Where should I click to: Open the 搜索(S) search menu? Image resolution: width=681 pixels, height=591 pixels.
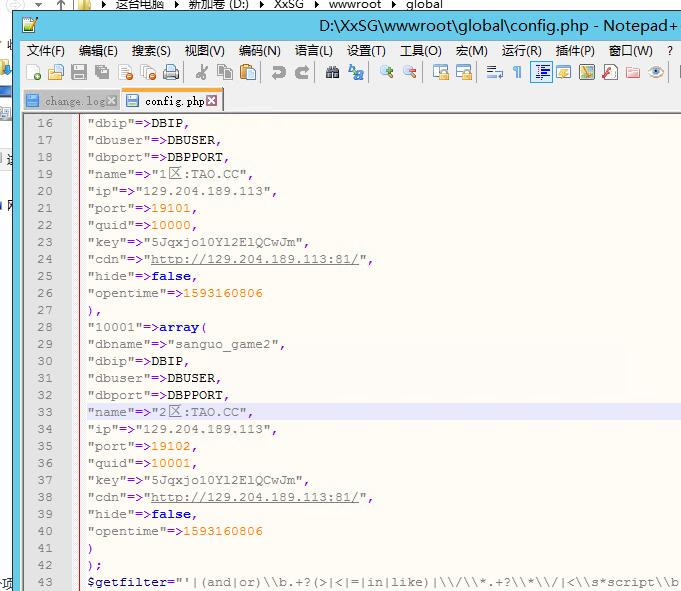(151, 50)
